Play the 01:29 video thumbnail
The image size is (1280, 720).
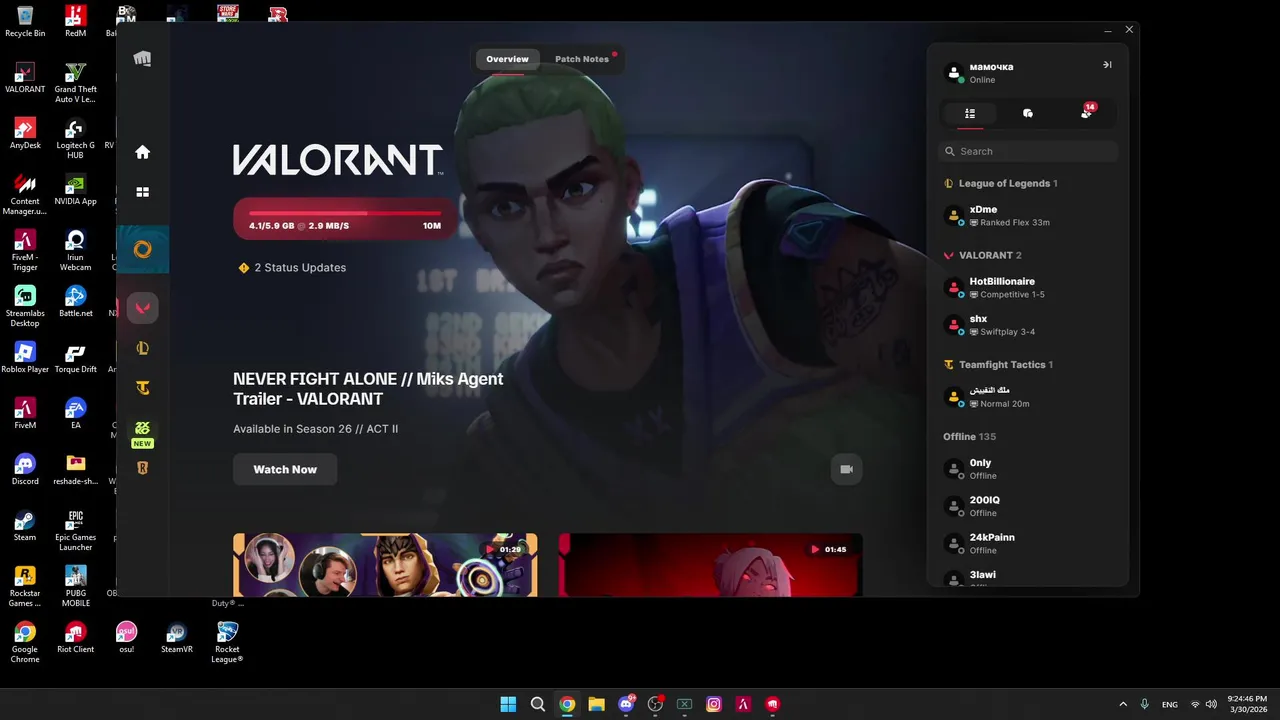[x=385, y=565]
